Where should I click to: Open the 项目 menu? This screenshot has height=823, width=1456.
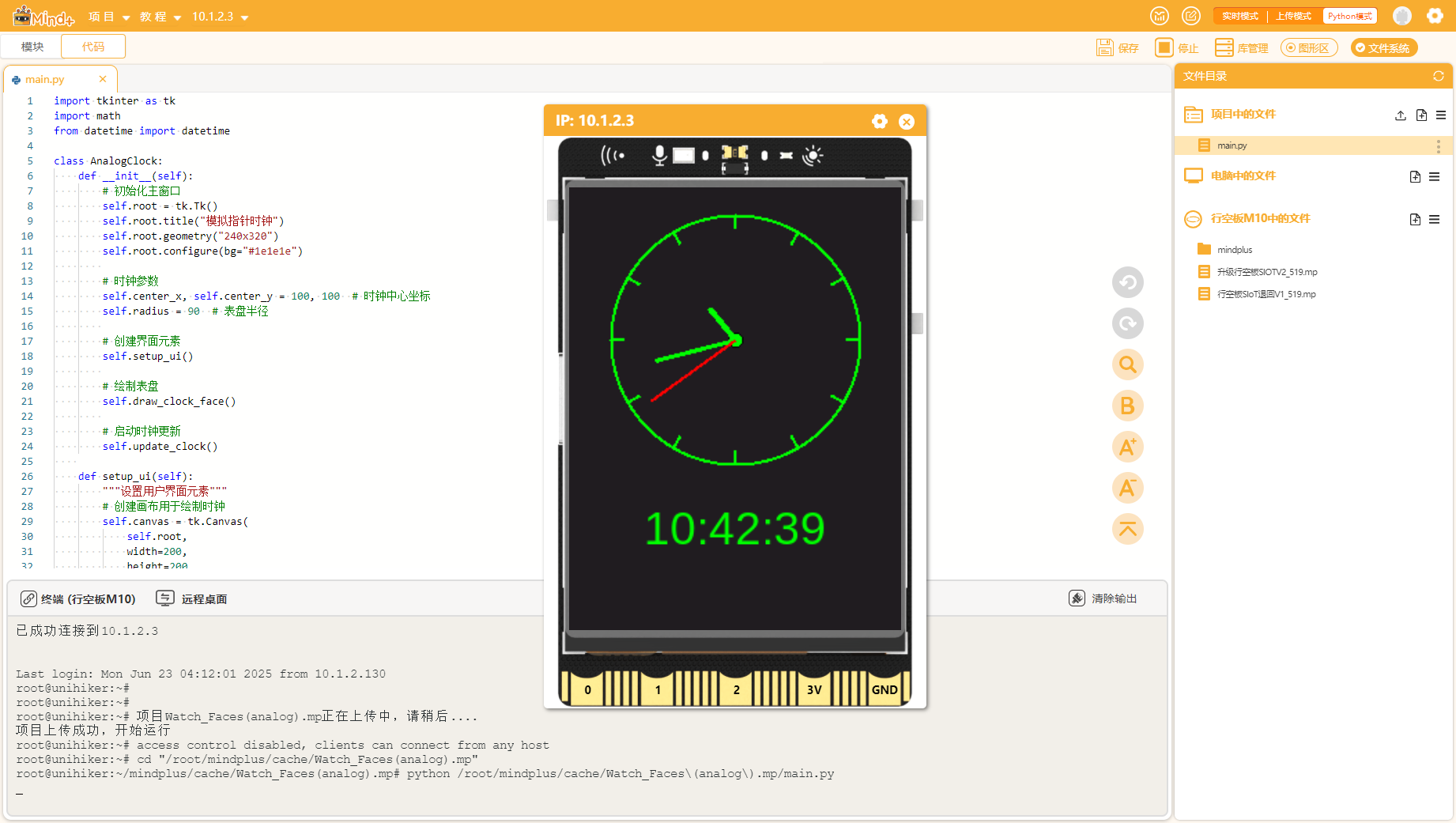108,17
